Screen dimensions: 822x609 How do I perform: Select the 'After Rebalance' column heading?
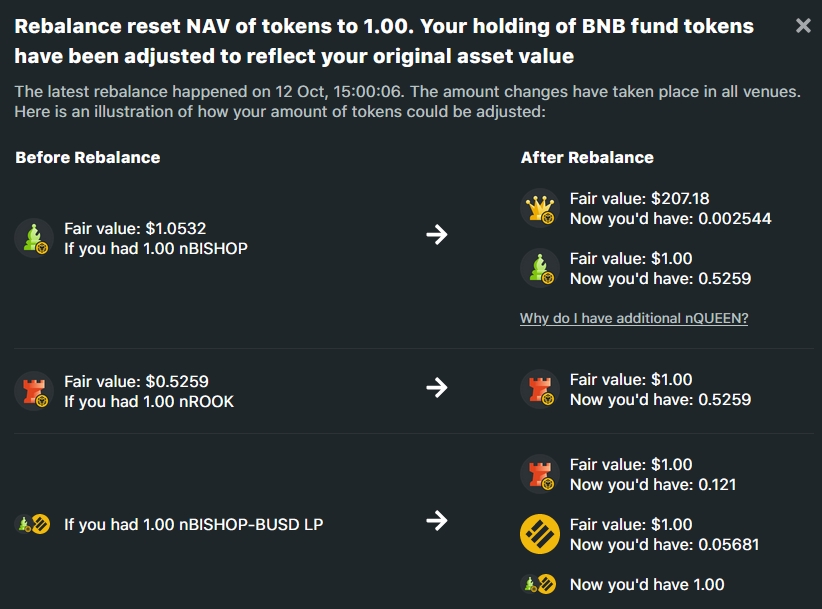(x=587, y=157)
